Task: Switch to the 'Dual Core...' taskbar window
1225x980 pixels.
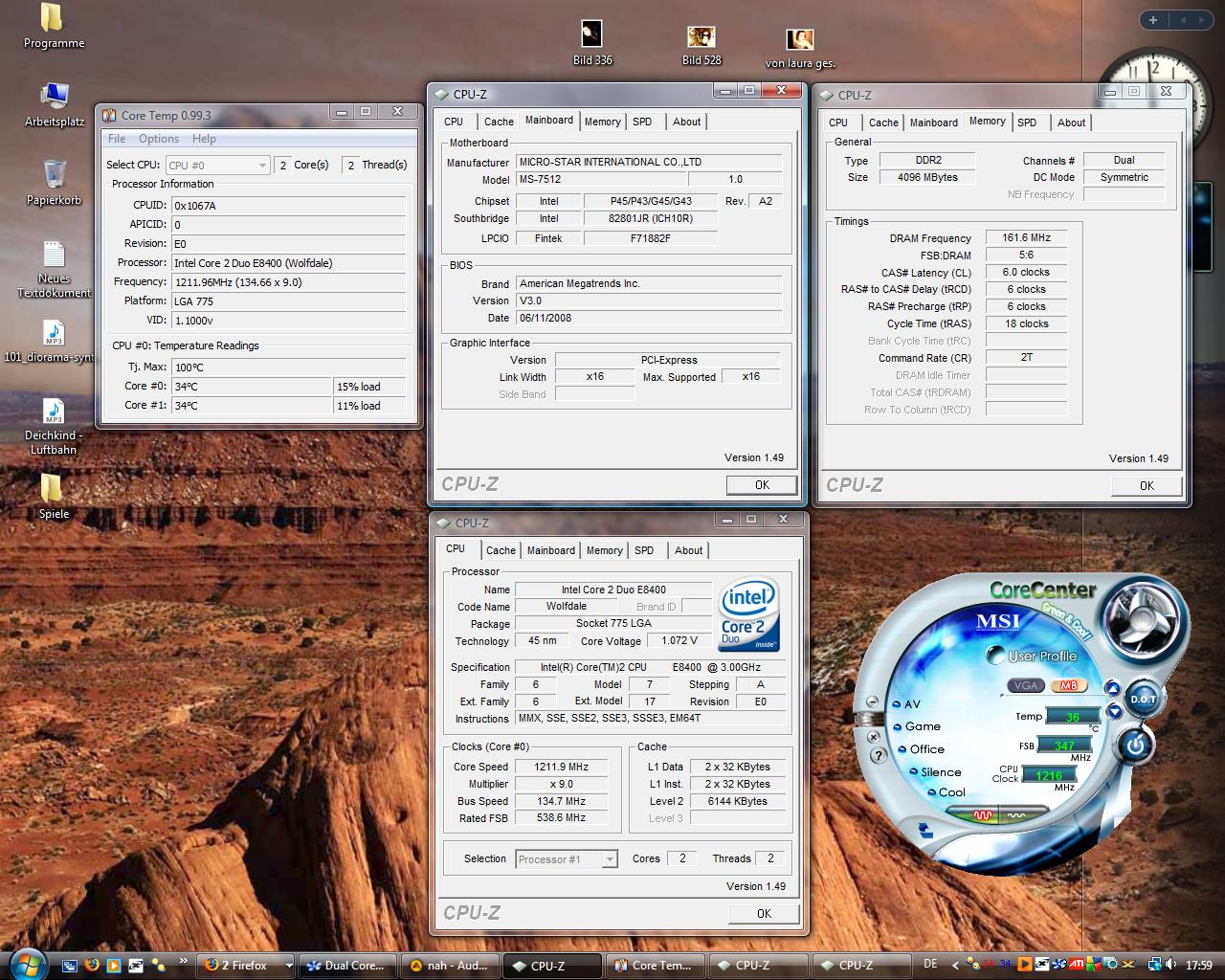Action: coord(345,966)
